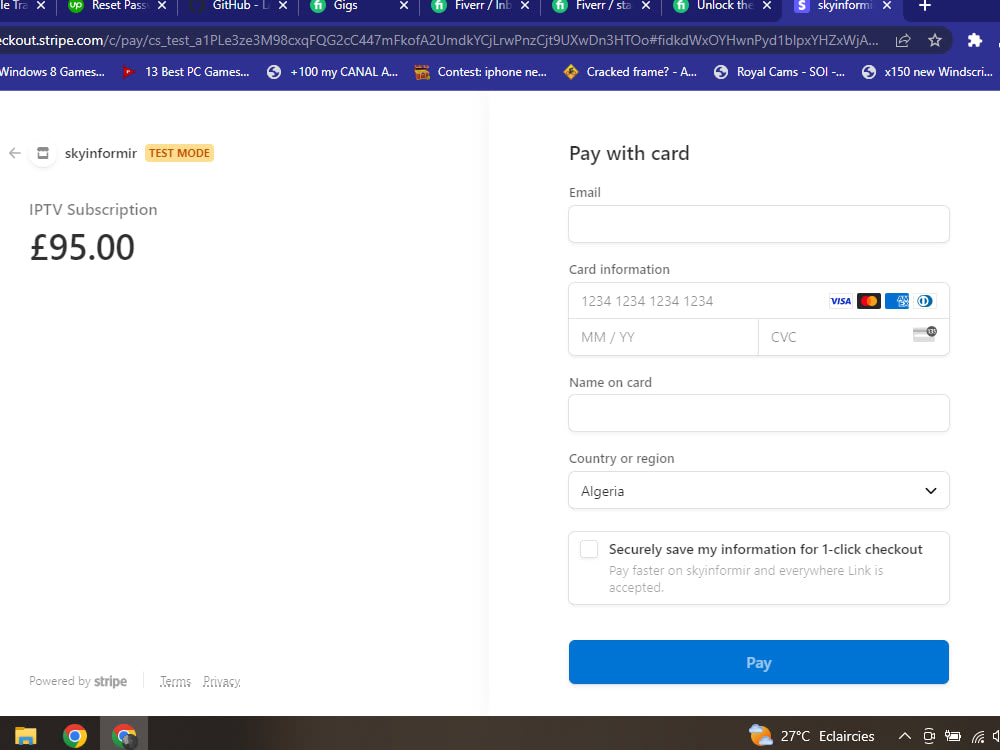Open the Royal Cams - SOI bookmark
This screenshot has width=1000, height=750.
click(779, 72)
